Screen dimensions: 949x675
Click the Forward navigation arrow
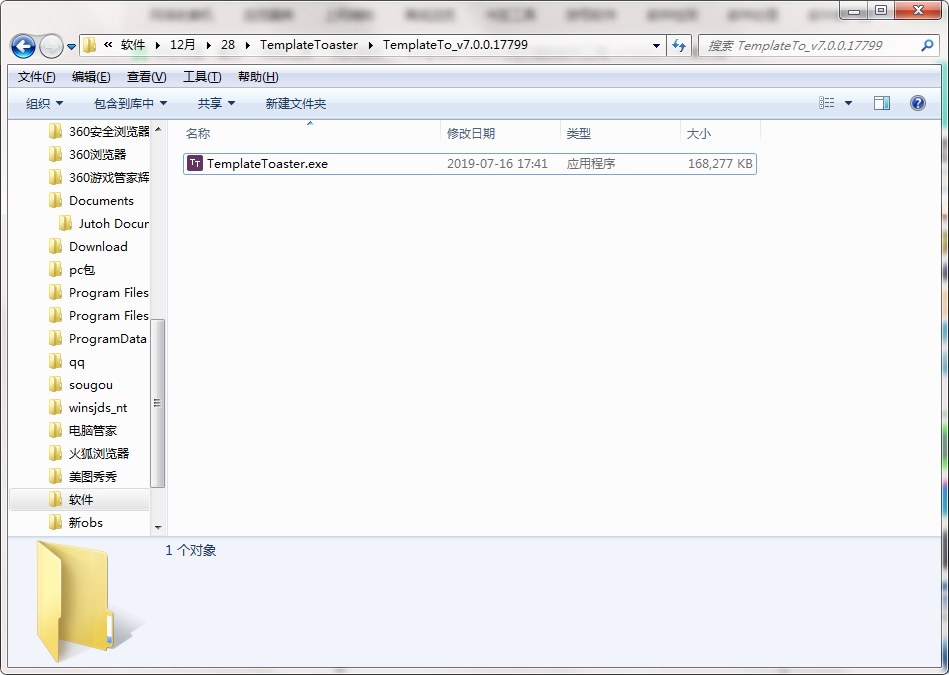point(51,46)
